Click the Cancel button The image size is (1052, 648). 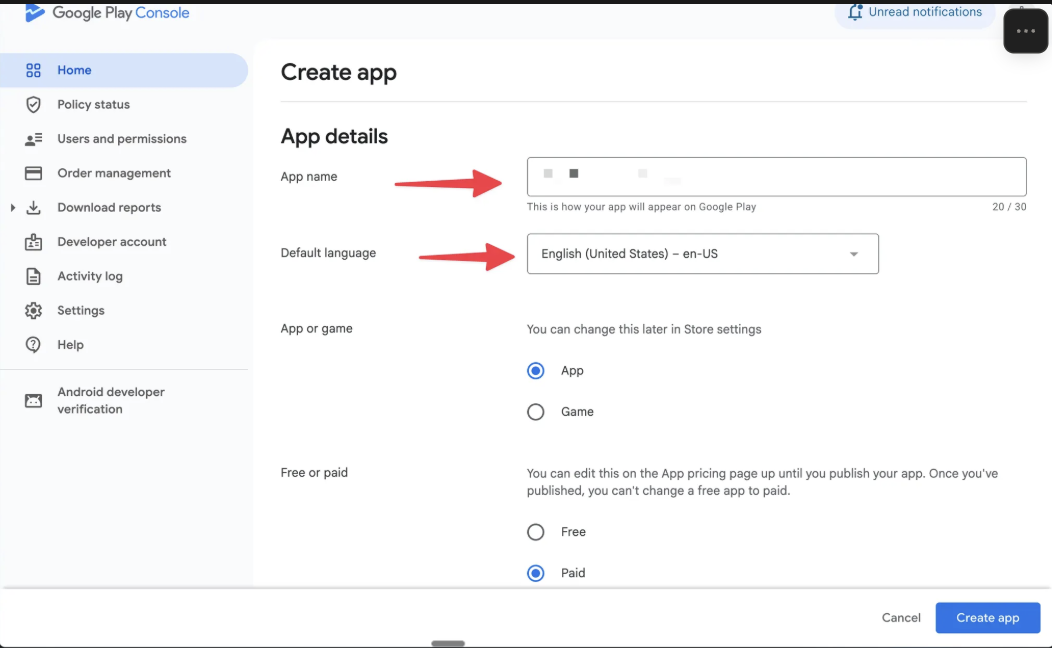[x=901, y=618]
